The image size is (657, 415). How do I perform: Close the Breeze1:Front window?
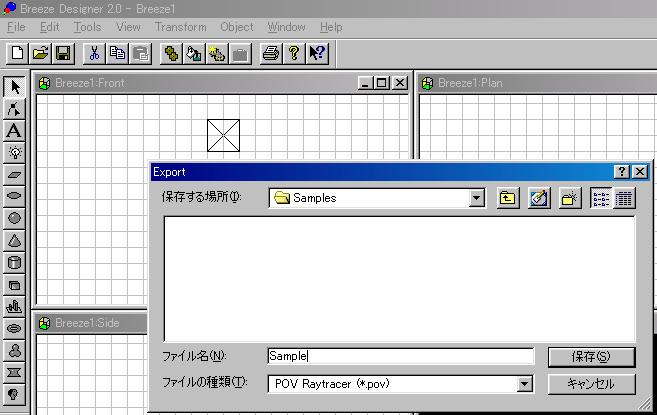click(400, 83)
